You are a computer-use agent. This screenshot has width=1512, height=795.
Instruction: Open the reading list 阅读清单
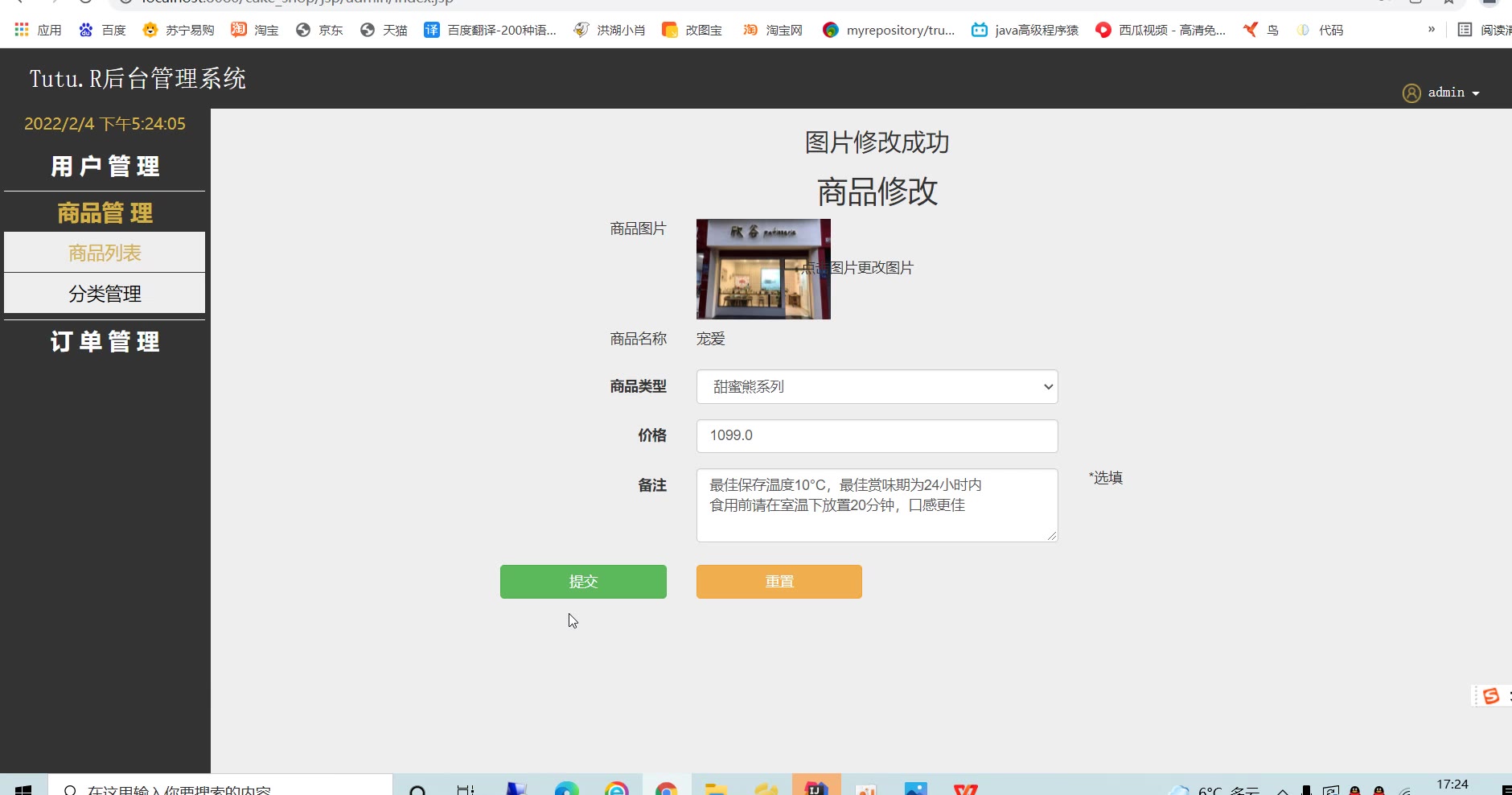click(x=1485, y=30)
